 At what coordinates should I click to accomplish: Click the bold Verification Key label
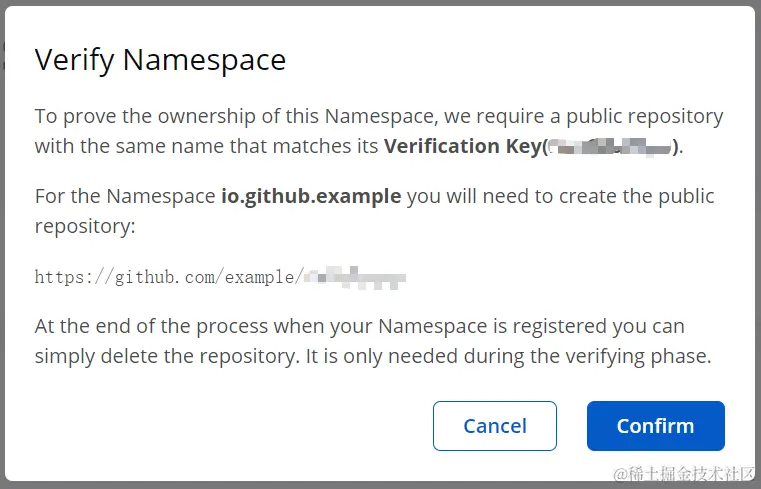[x=463, y=146]
